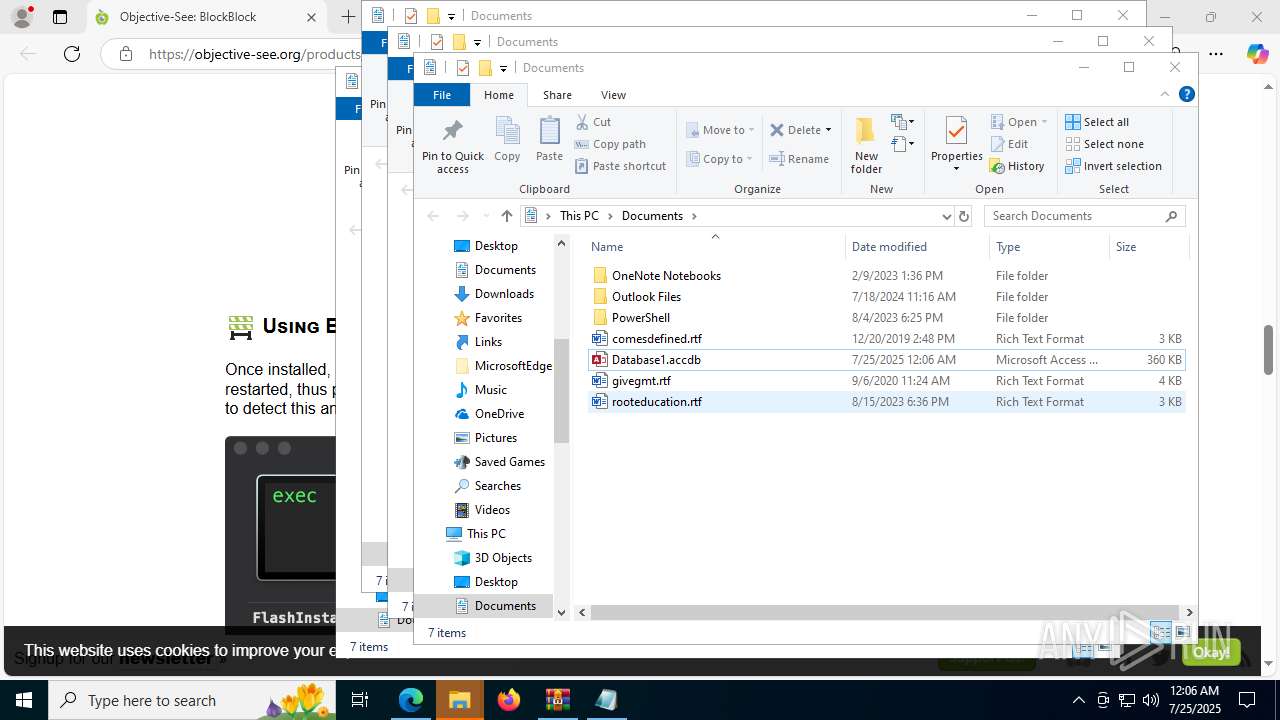This screenshot has height=720, width=1280.
Task: Open the History command
Action: (1017, 166)
